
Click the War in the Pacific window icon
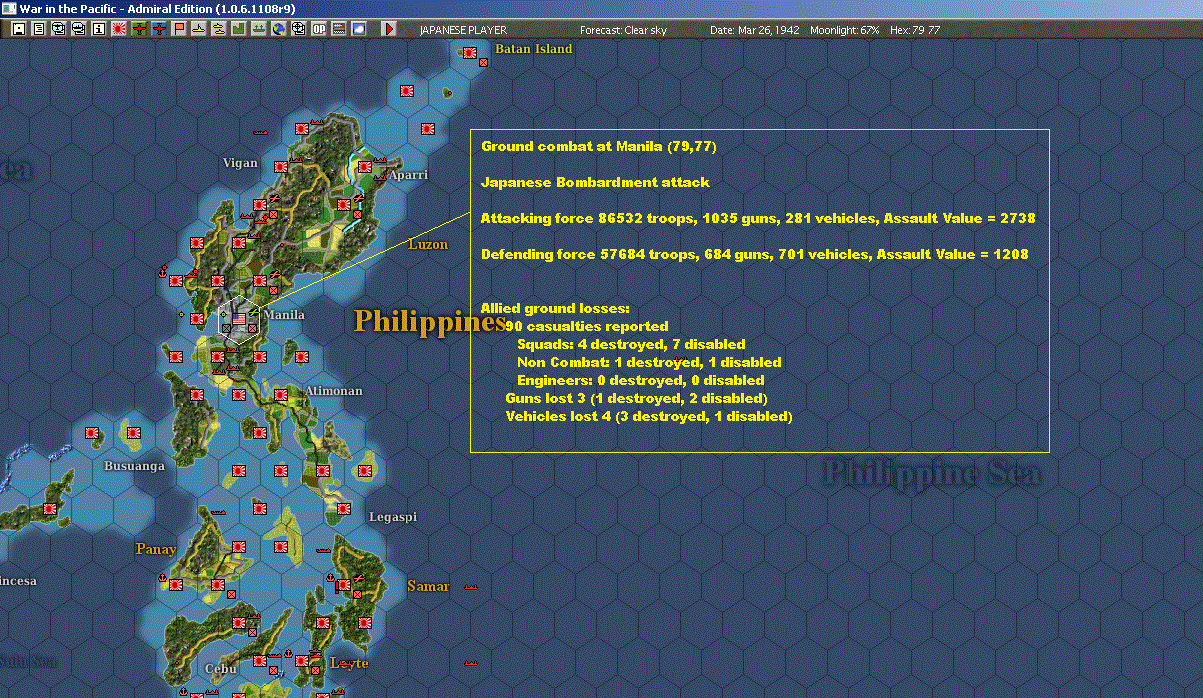pos(9,8)
